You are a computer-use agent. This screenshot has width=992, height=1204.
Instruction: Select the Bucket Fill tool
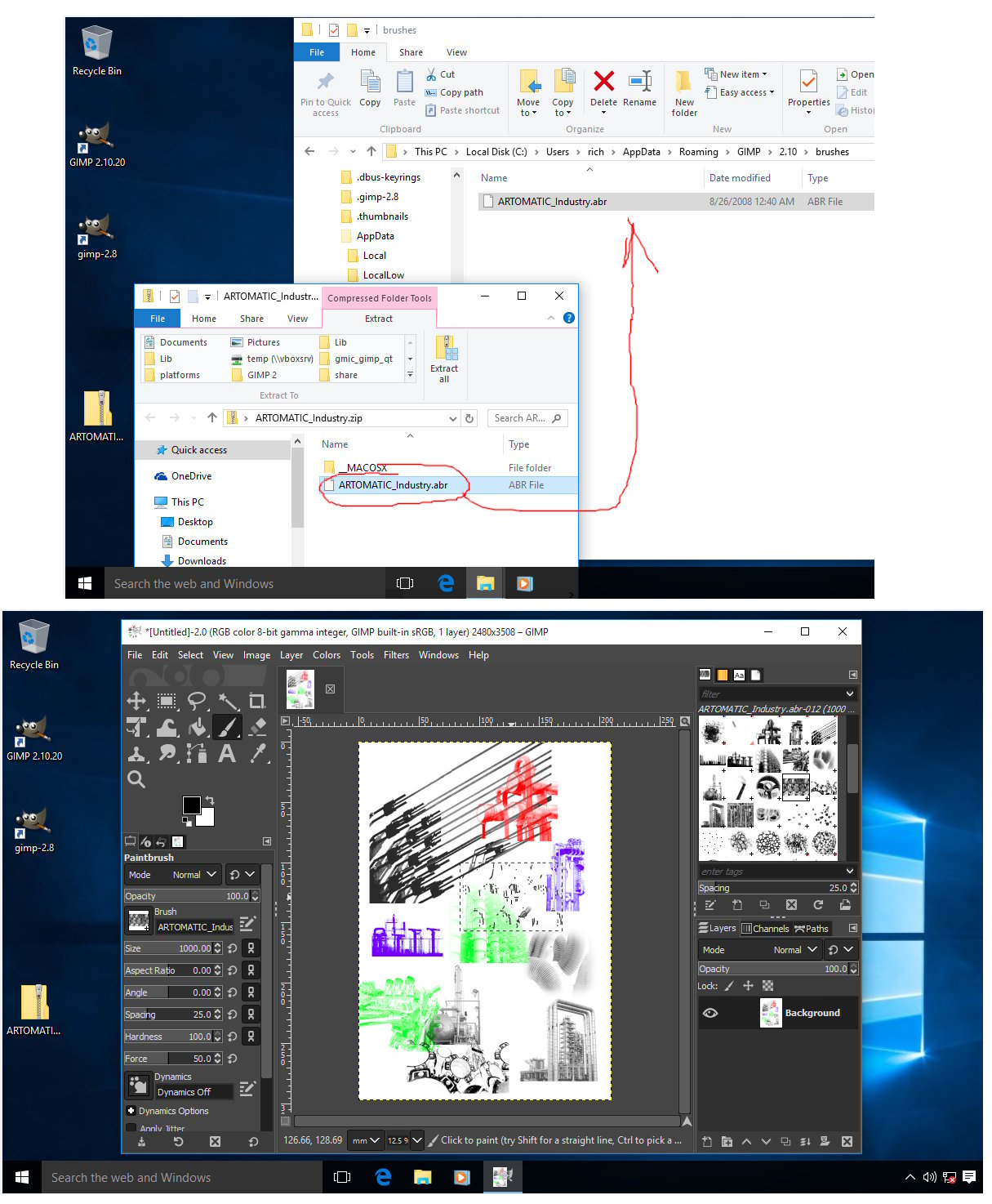tap(197, 727)
